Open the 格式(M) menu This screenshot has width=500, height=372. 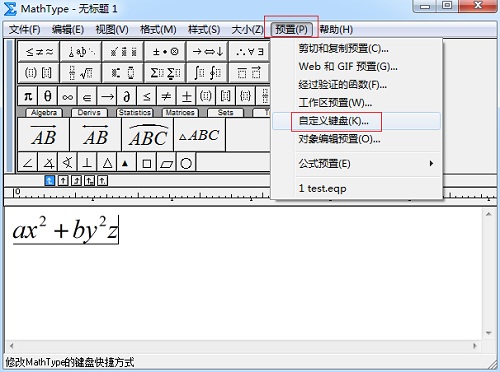pyautogui.click(x=158, y=30)
